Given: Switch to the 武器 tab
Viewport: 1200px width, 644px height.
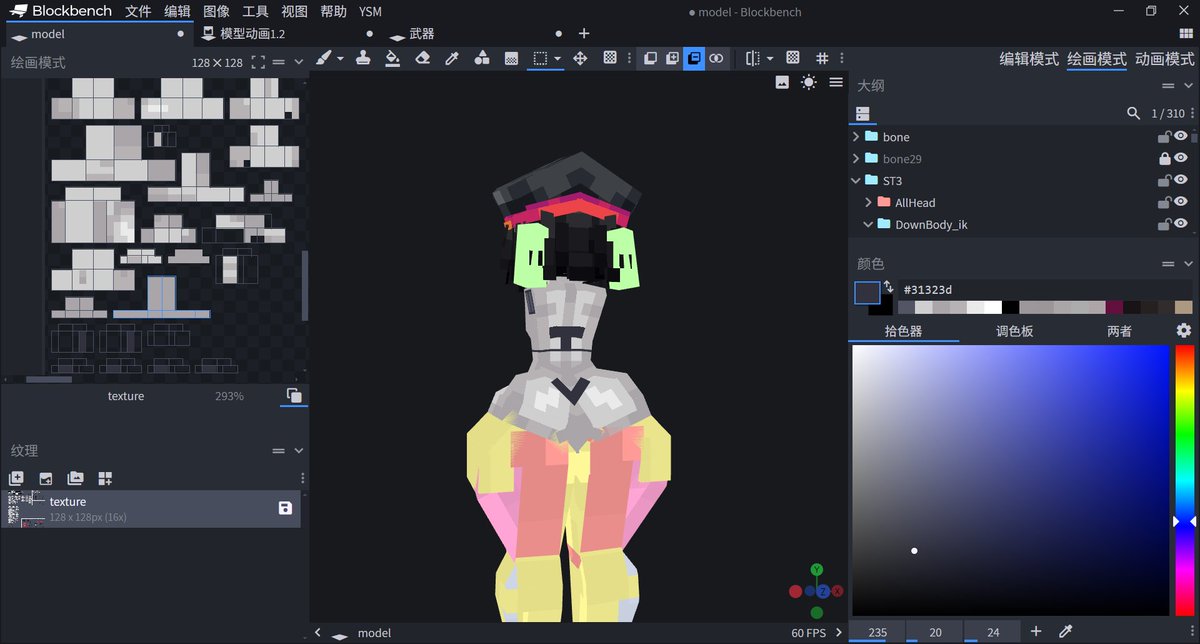Looking at the screenshot, I should [422, 34].
